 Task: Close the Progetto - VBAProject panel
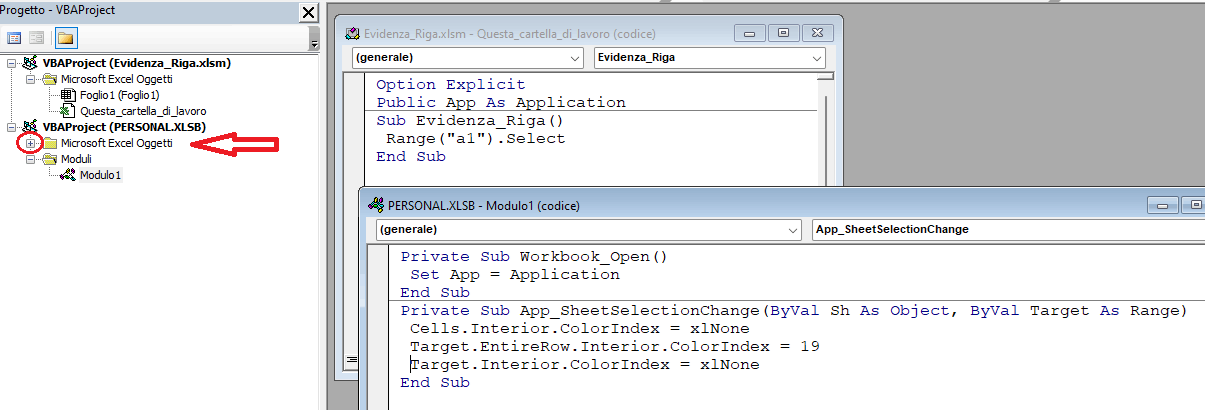(x=308, y=12)
